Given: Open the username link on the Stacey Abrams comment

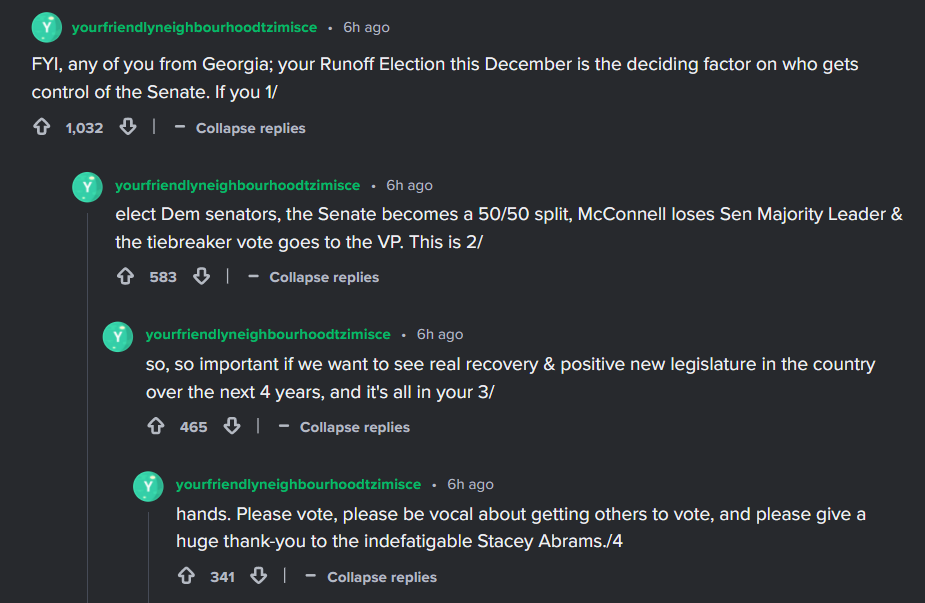Looking at the screenshot, I should [x=299, y=484].
